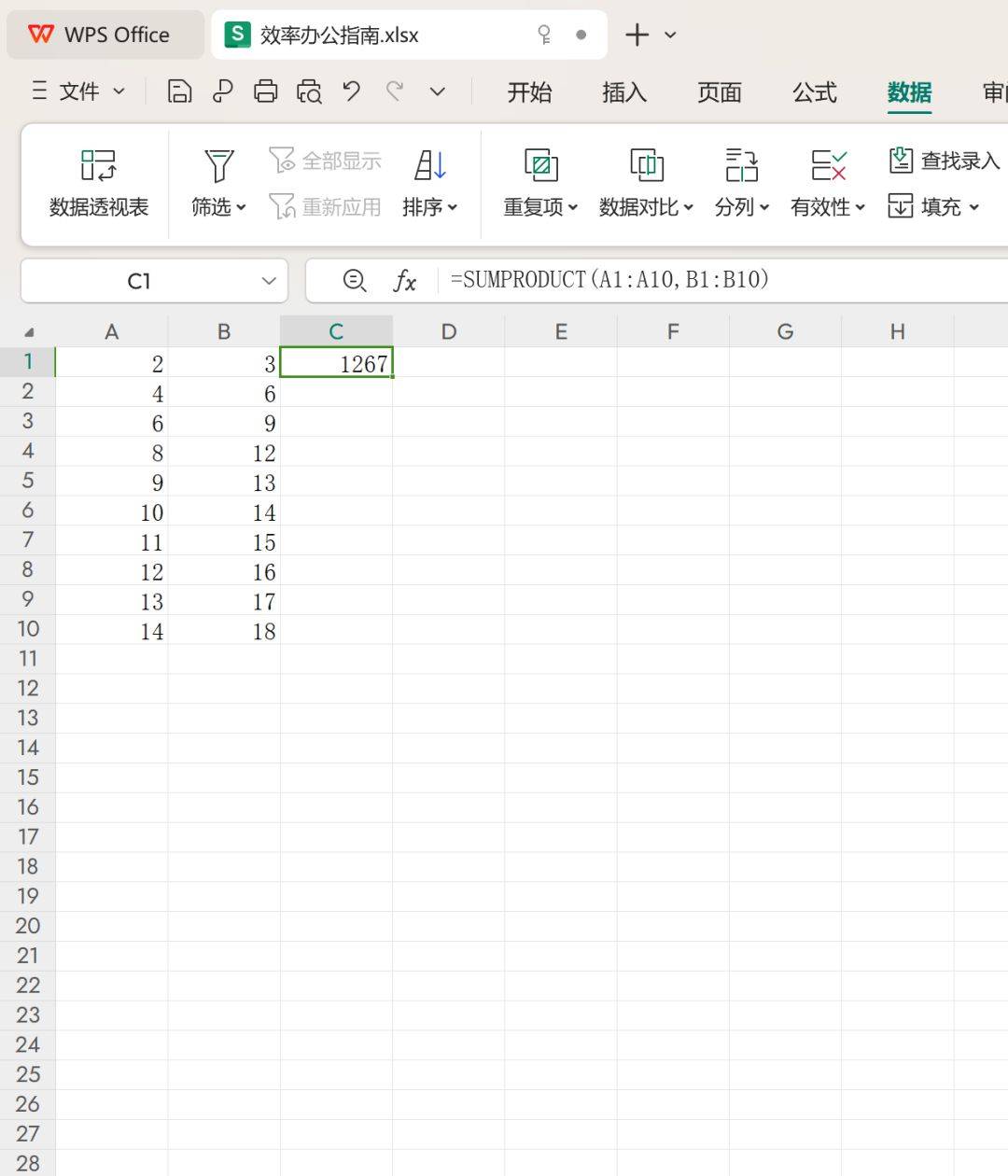
Task: Click the save icon in quick toolbar
Action: point(179,91)
